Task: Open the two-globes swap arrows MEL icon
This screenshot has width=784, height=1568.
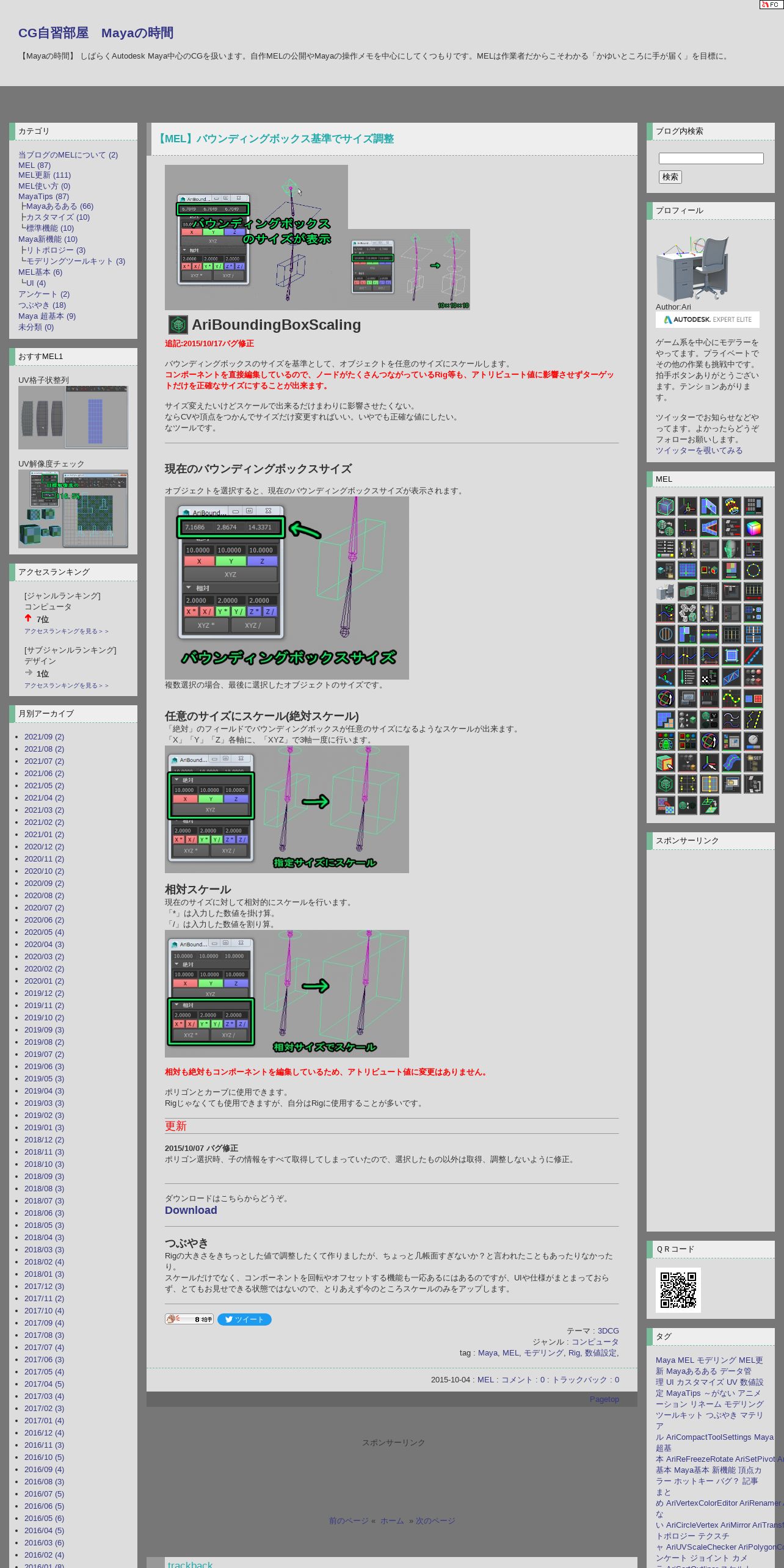Action: tap(666, 528)
